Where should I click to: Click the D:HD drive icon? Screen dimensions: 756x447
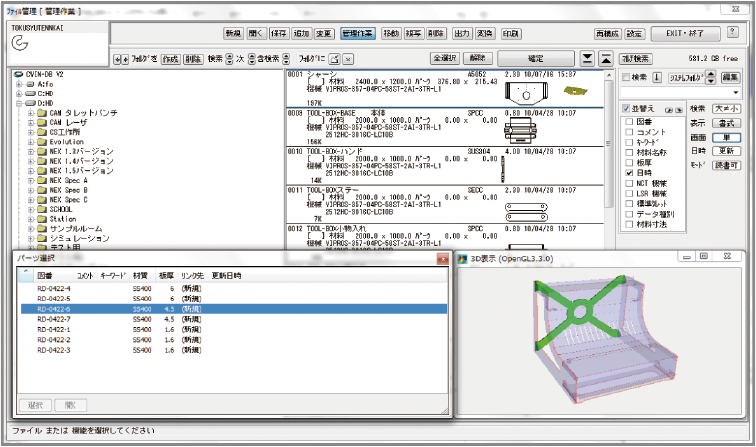point(31,103)
